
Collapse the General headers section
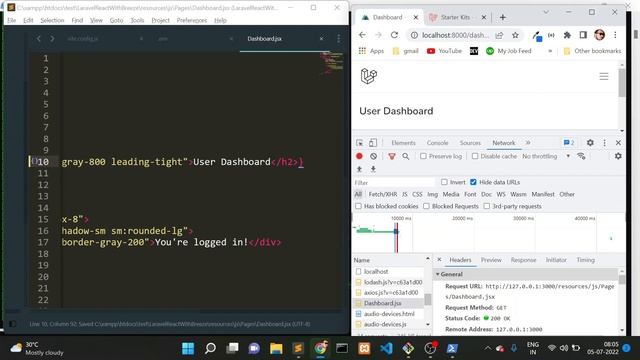point(438,274)
